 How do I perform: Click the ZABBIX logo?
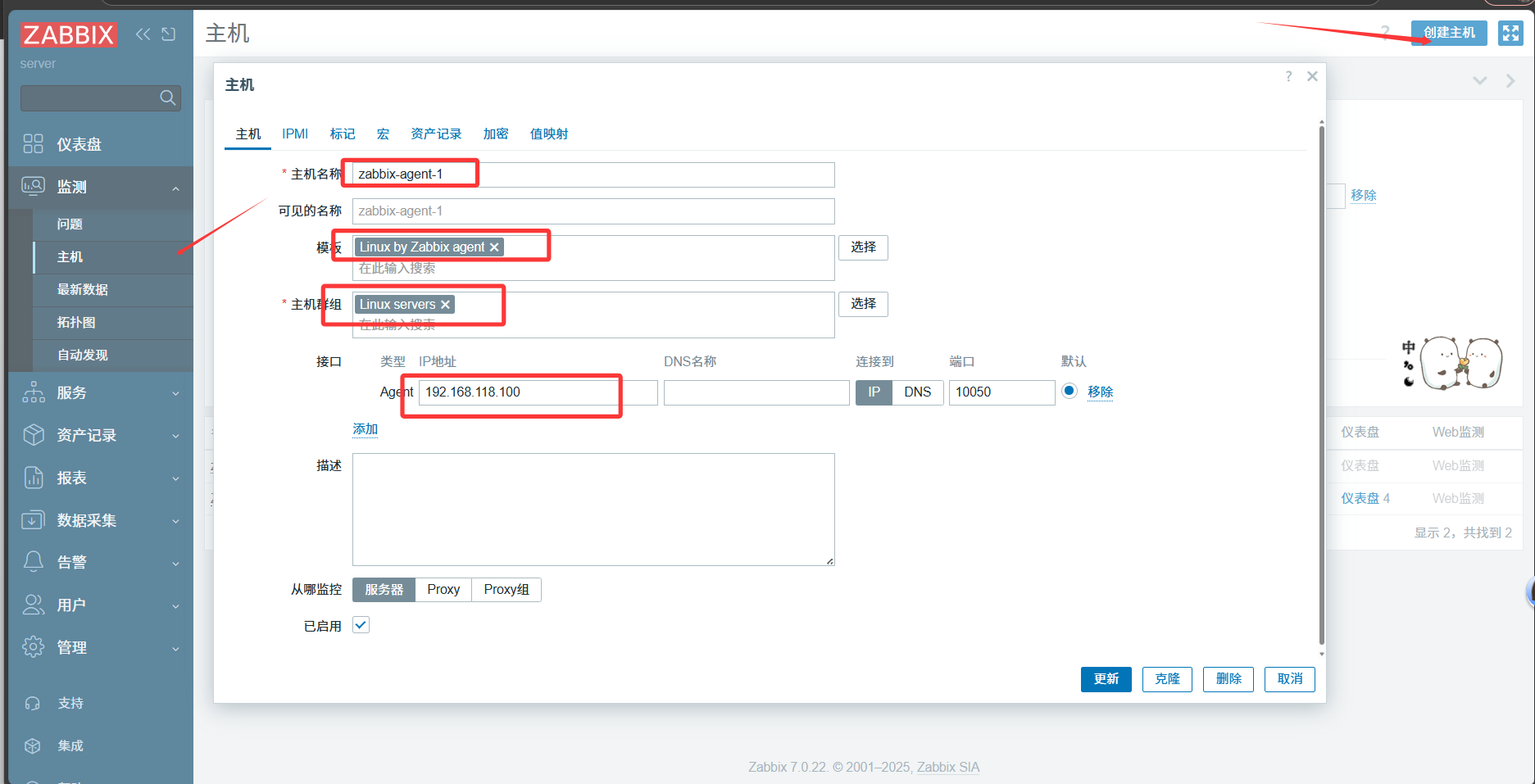69,34
